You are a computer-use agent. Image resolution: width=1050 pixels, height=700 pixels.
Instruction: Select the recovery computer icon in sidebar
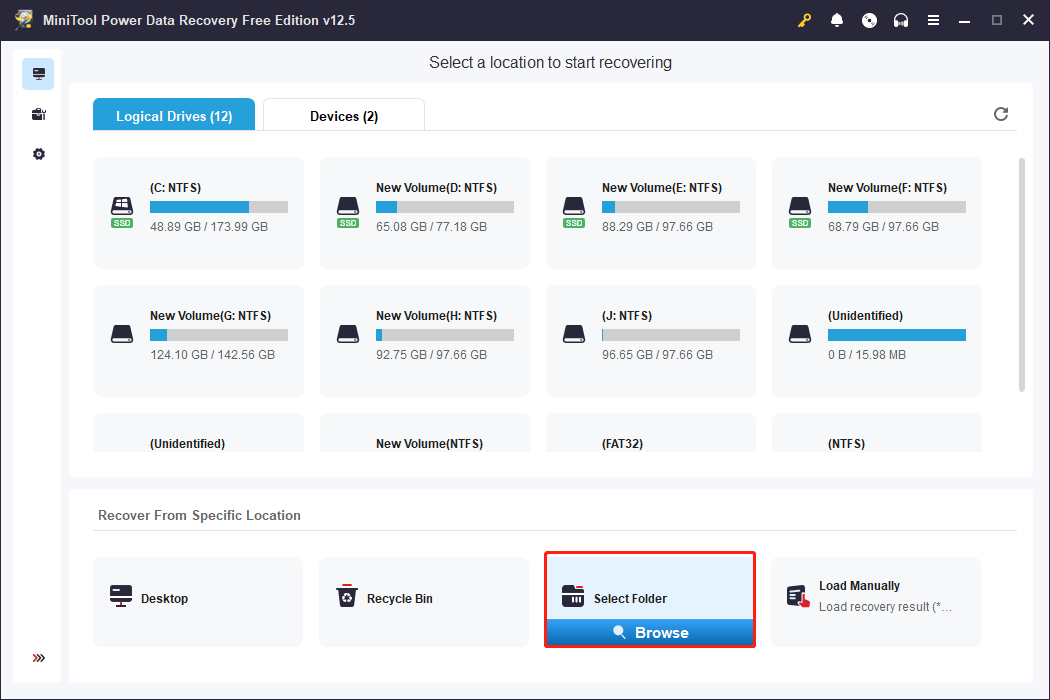(x=39, y=74)
